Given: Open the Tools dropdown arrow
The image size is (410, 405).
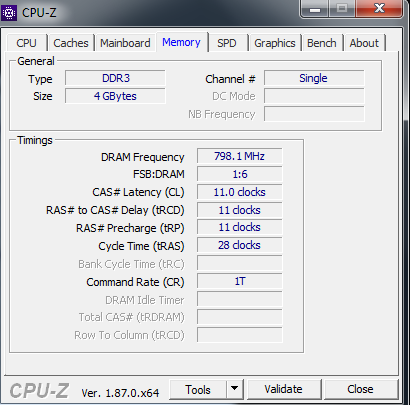Looking at the screenshot, I should coord(235,389).
